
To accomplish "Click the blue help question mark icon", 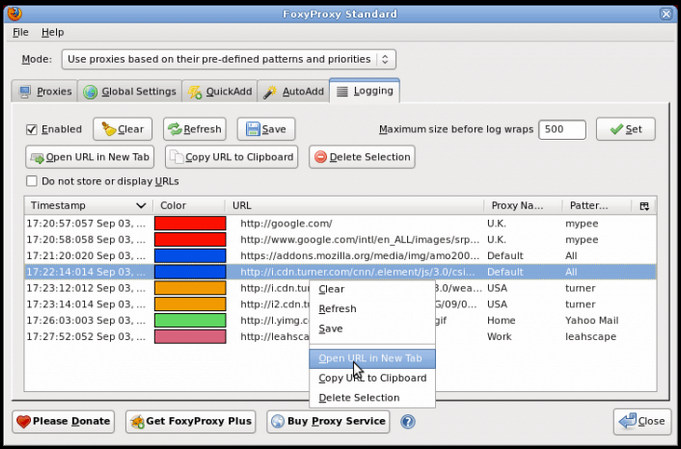I will pyautogui.click(x=408, y=421).
